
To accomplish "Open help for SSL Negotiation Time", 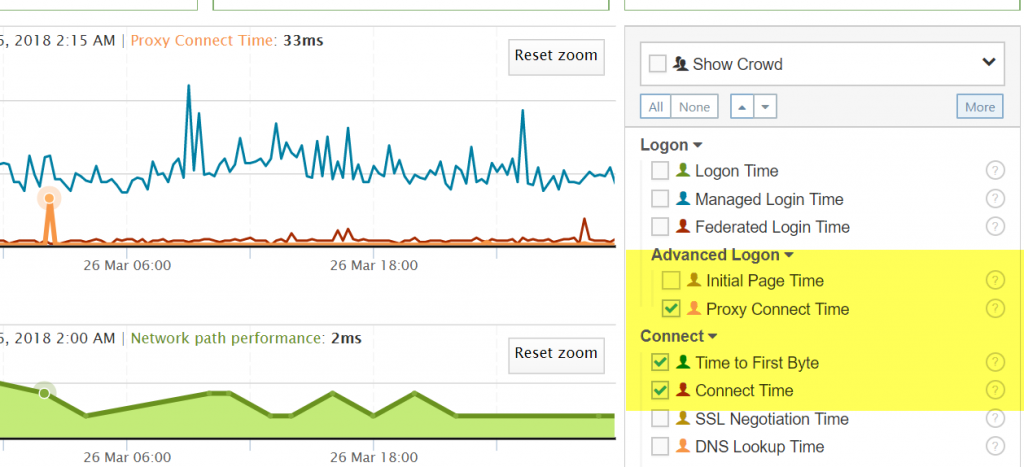I will (995, 419).
